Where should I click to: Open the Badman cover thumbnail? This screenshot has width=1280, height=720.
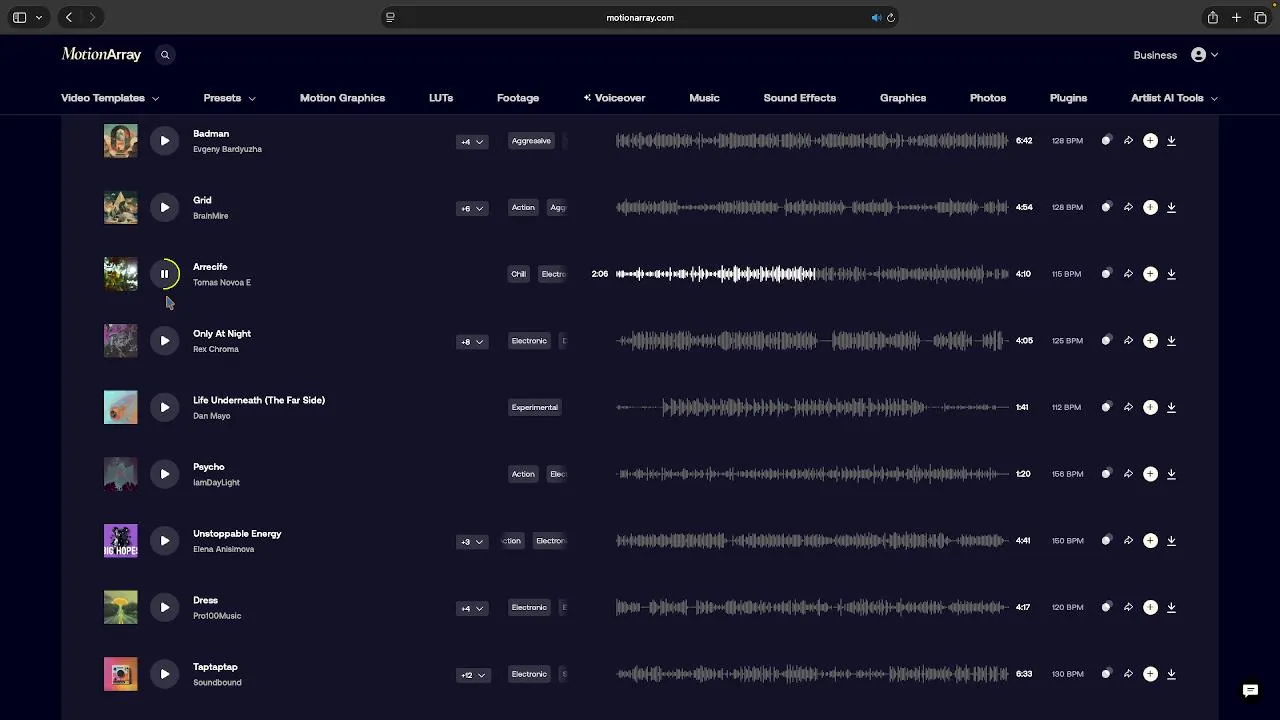(x=121, y=141)
